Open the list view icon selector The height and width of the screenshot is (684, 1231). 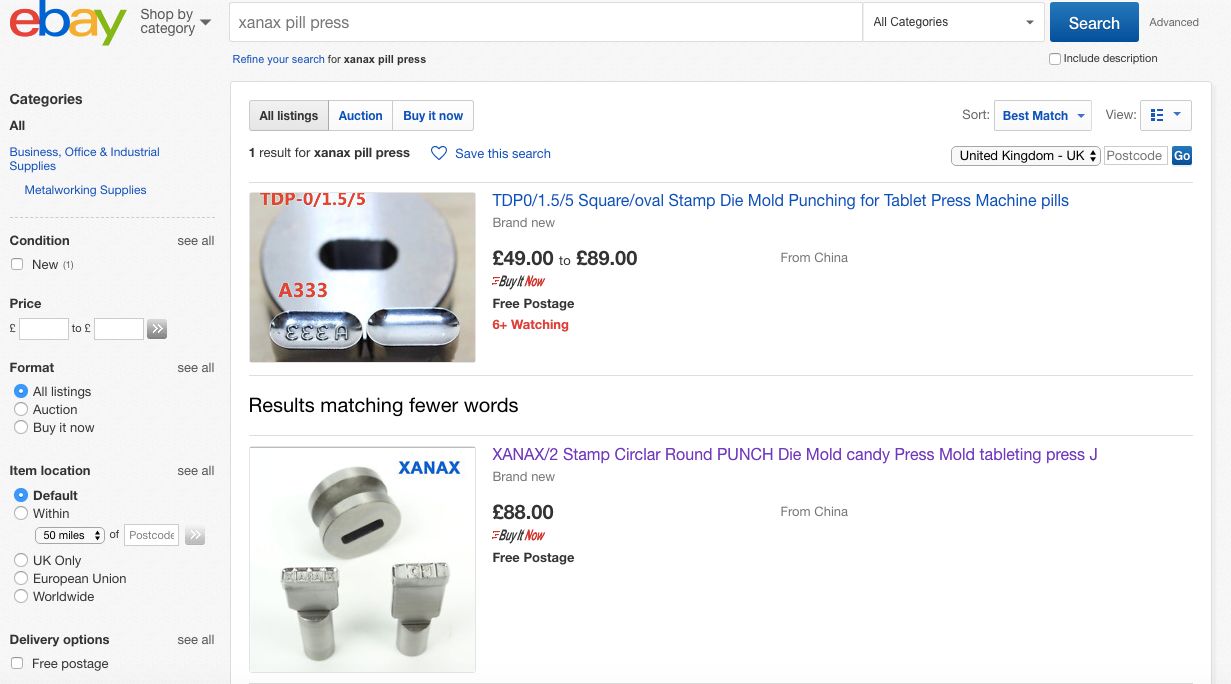click(x=1165, y=115)
